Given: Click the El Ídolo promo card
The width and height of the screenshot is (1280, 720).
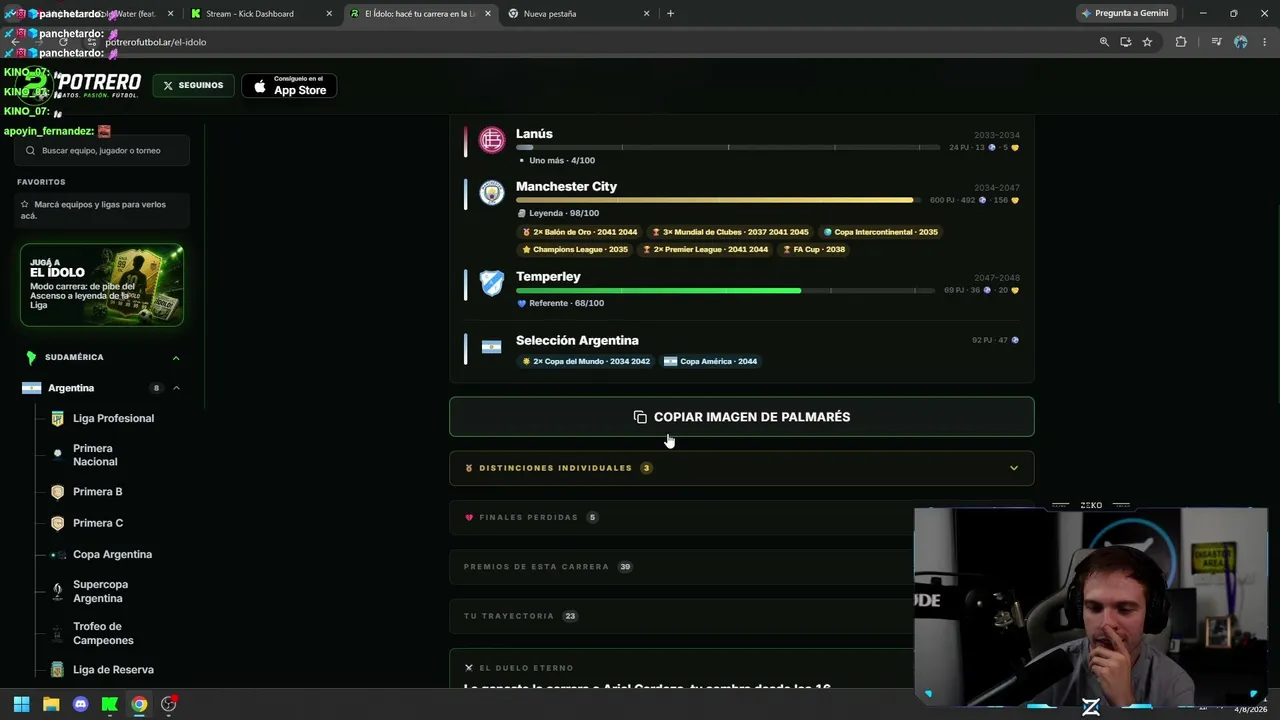Looking at the screenshot, I should coord(102,285).
